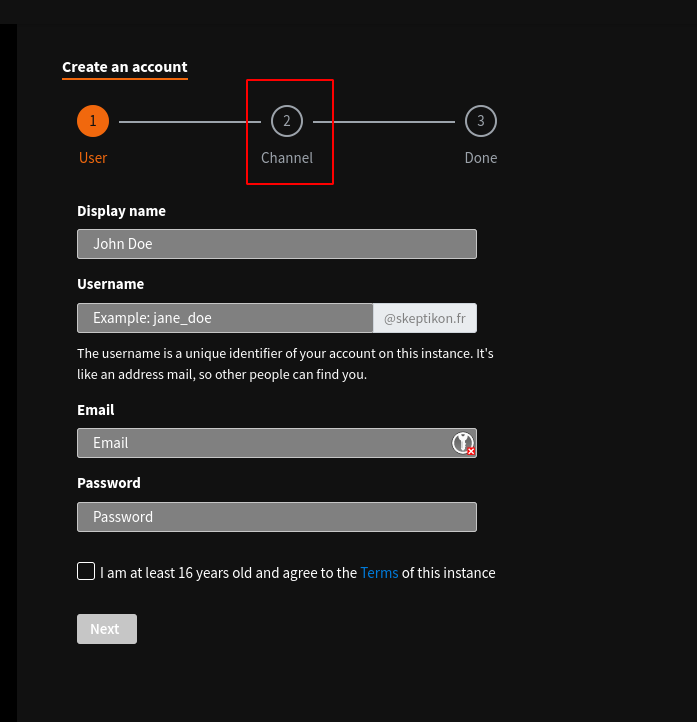The width and height of the screenshot is (697, 722).
Task: Click the @skeptikon.fr domain suffix
Action: click(425, 318)
